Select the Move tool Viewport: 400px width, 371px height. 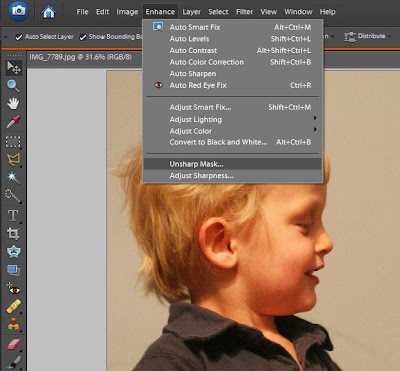[14, 68]
